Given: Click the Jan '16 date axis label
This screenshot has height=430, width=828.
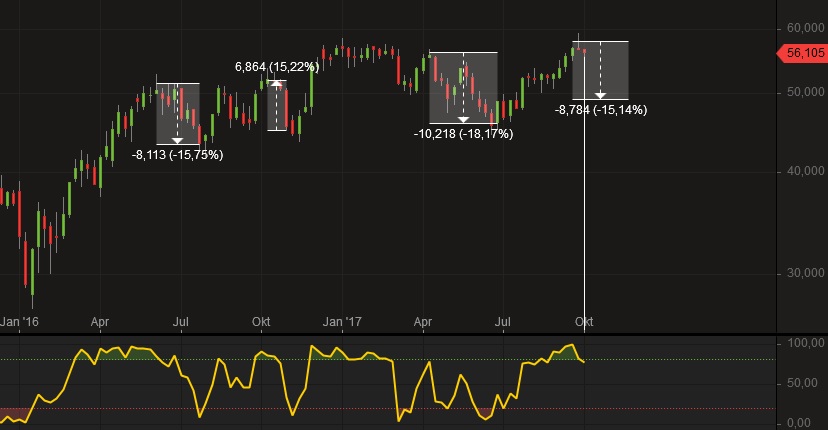Looking at the screenshot, I should pyautogui.click(x=19, y=321).
